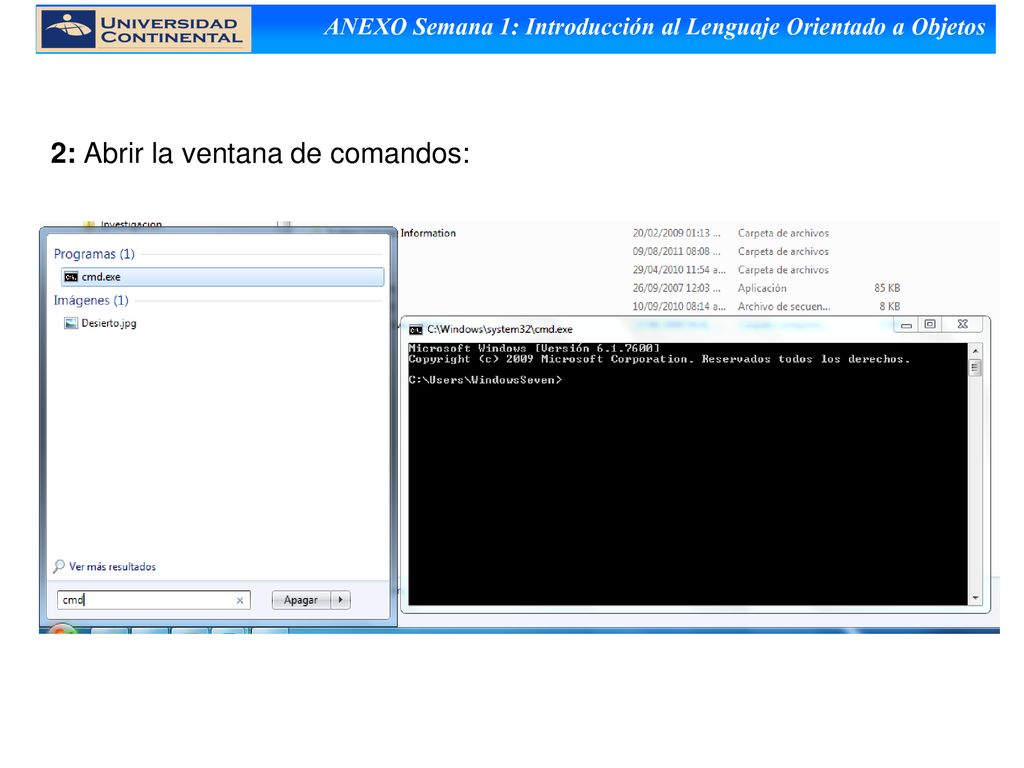Click the 29/04/2010 11:54 date cell
The height and width of the screenshot is (768, 1024).
[x=679, y=270]
